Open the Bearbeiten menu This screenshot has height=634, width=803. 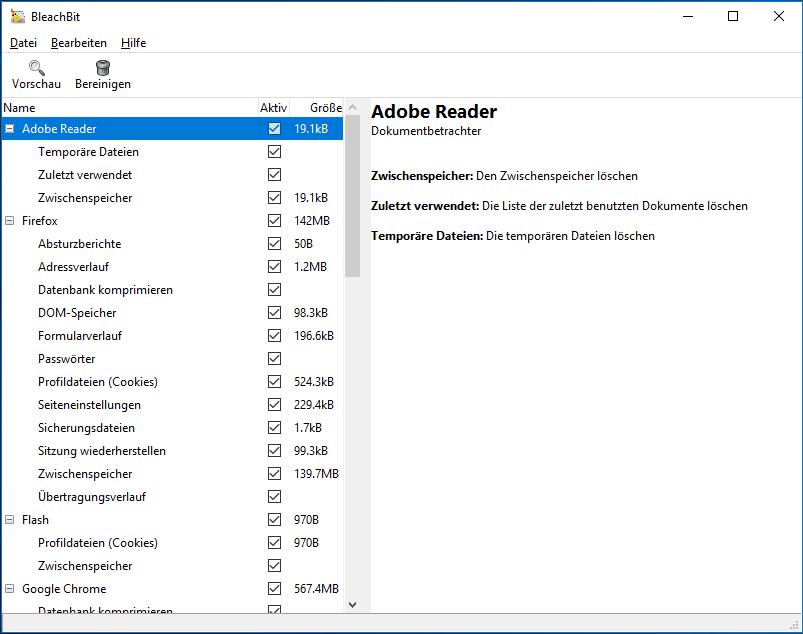79,43
